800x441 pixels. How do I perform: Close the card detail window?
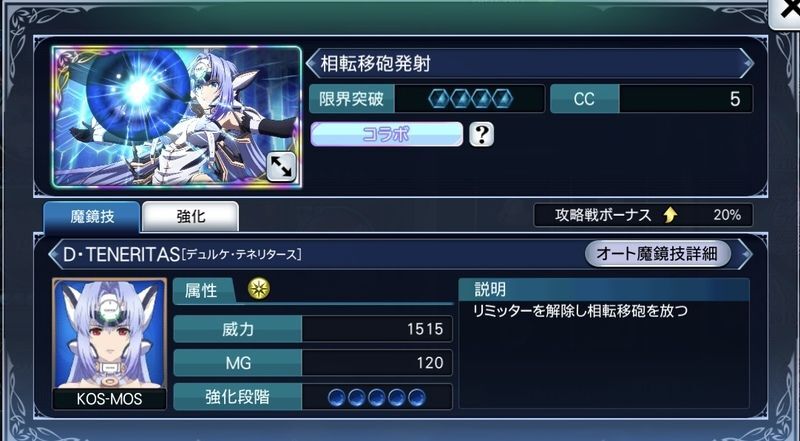pos(786,11)
